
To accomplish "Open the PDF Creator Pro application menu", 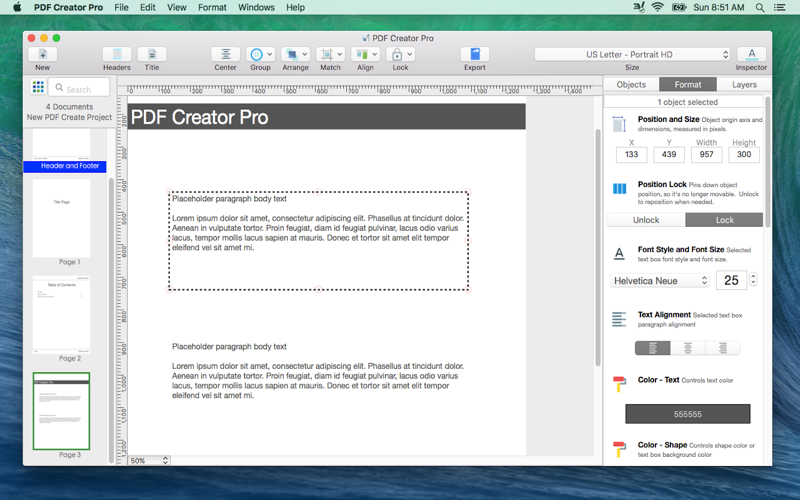I will (68, 7).
